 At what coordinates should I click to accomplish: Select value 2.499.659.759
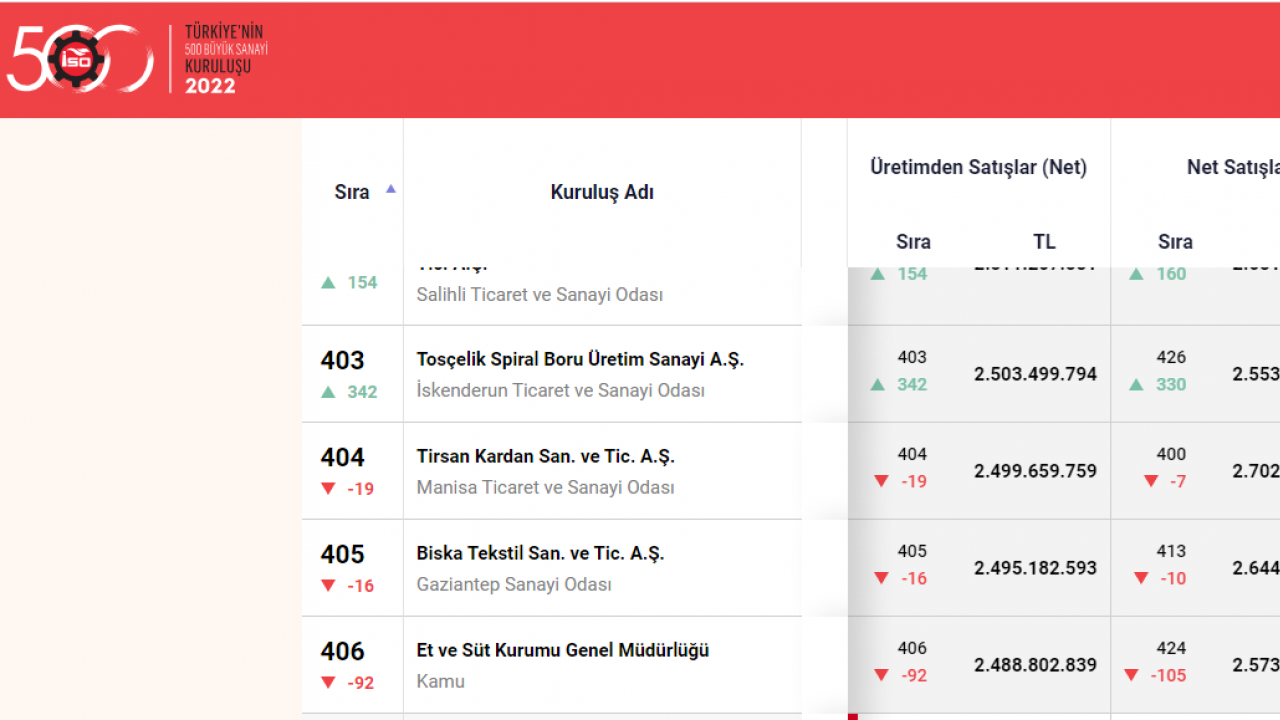pos(1035,471)
